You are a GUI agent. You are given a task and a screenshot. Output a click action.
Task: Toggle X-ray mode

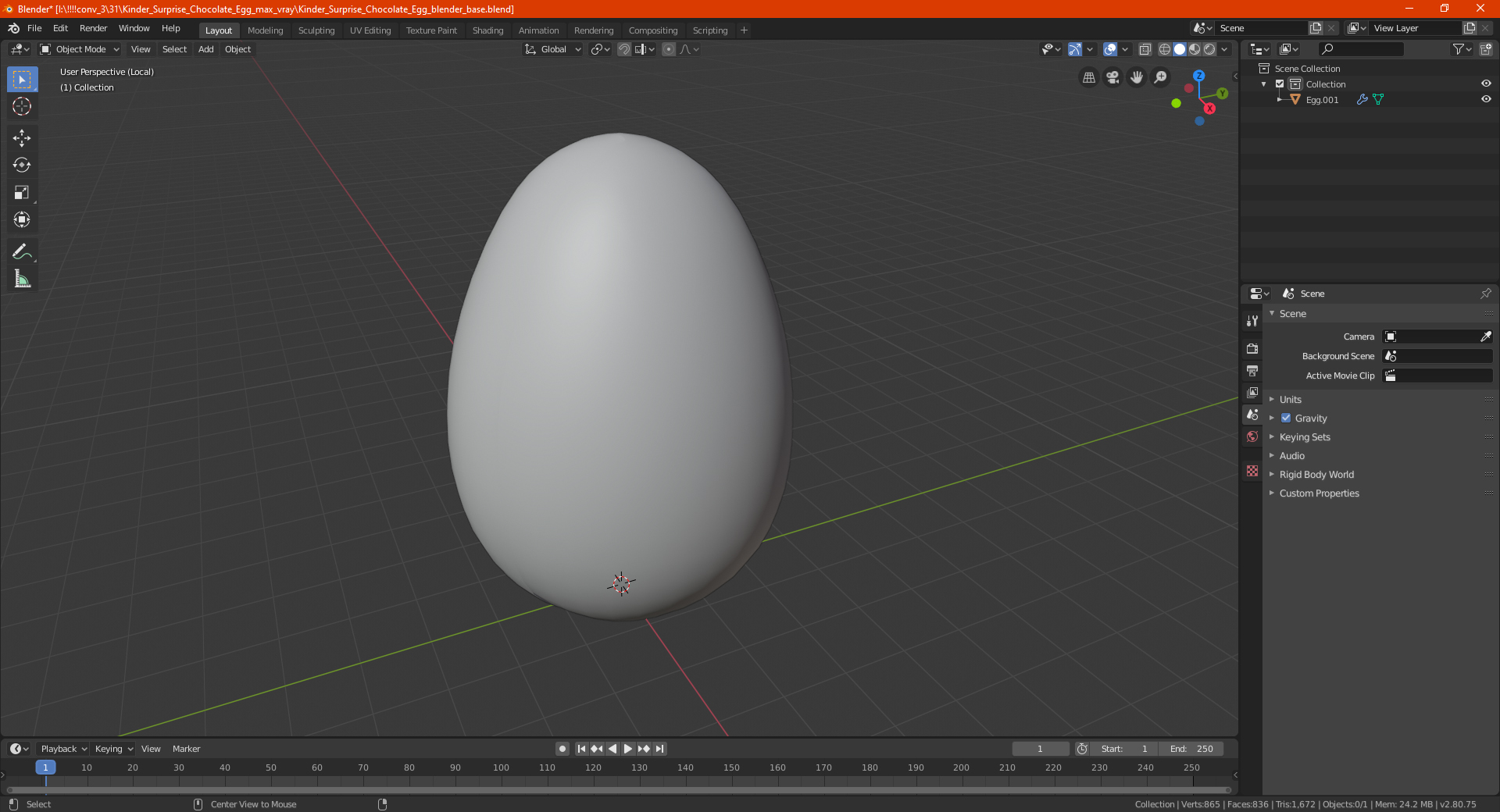[x=1145, y=49]
